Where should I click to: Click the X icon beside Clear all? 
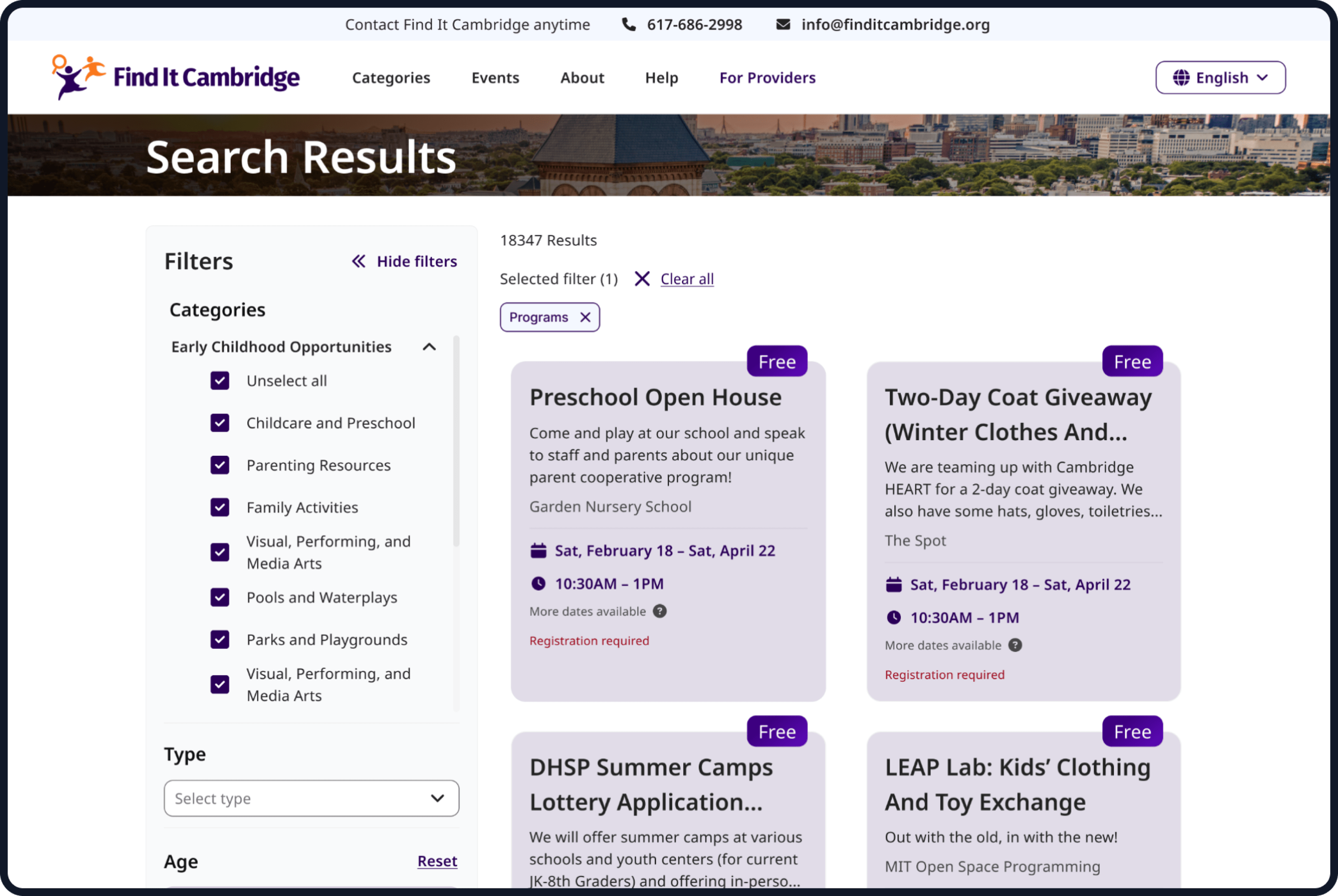(x=642, y=279)
